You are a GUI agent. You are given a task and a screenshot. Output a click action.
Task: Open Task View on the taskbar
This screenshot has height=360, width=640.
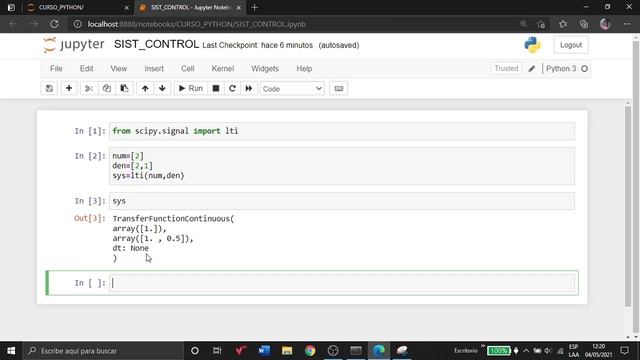(x=217, y=351)
